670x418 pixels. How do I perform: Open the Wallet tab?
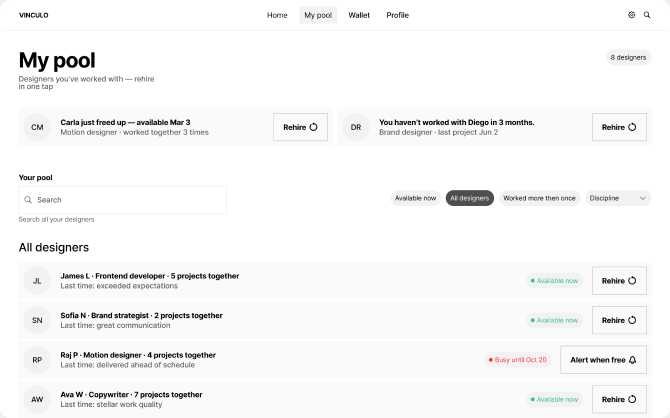click(359, 15)
